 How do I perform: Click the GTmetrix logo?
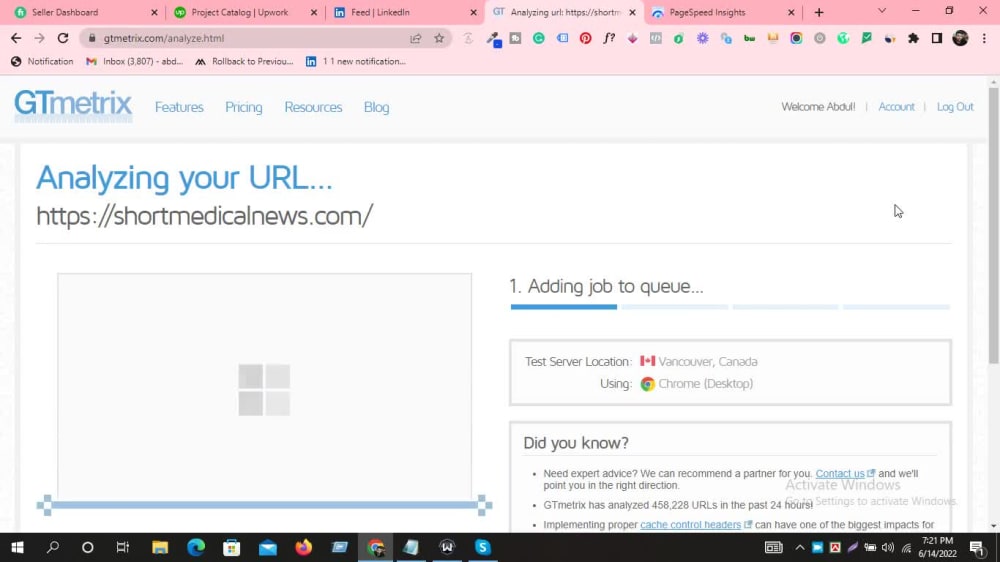click(x=73, y=104)
